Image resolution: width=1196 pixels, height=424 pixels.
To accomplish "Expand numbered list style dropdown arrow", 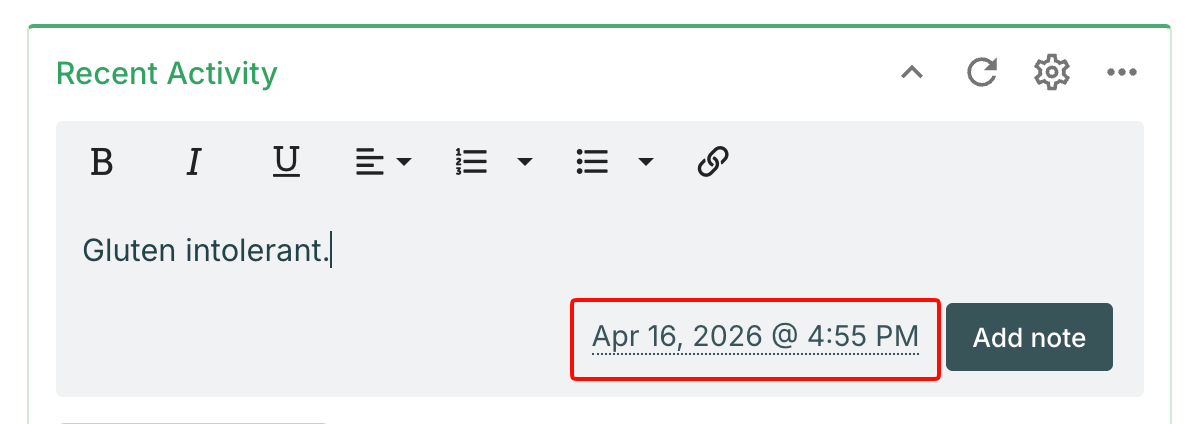I will point(524,161).
